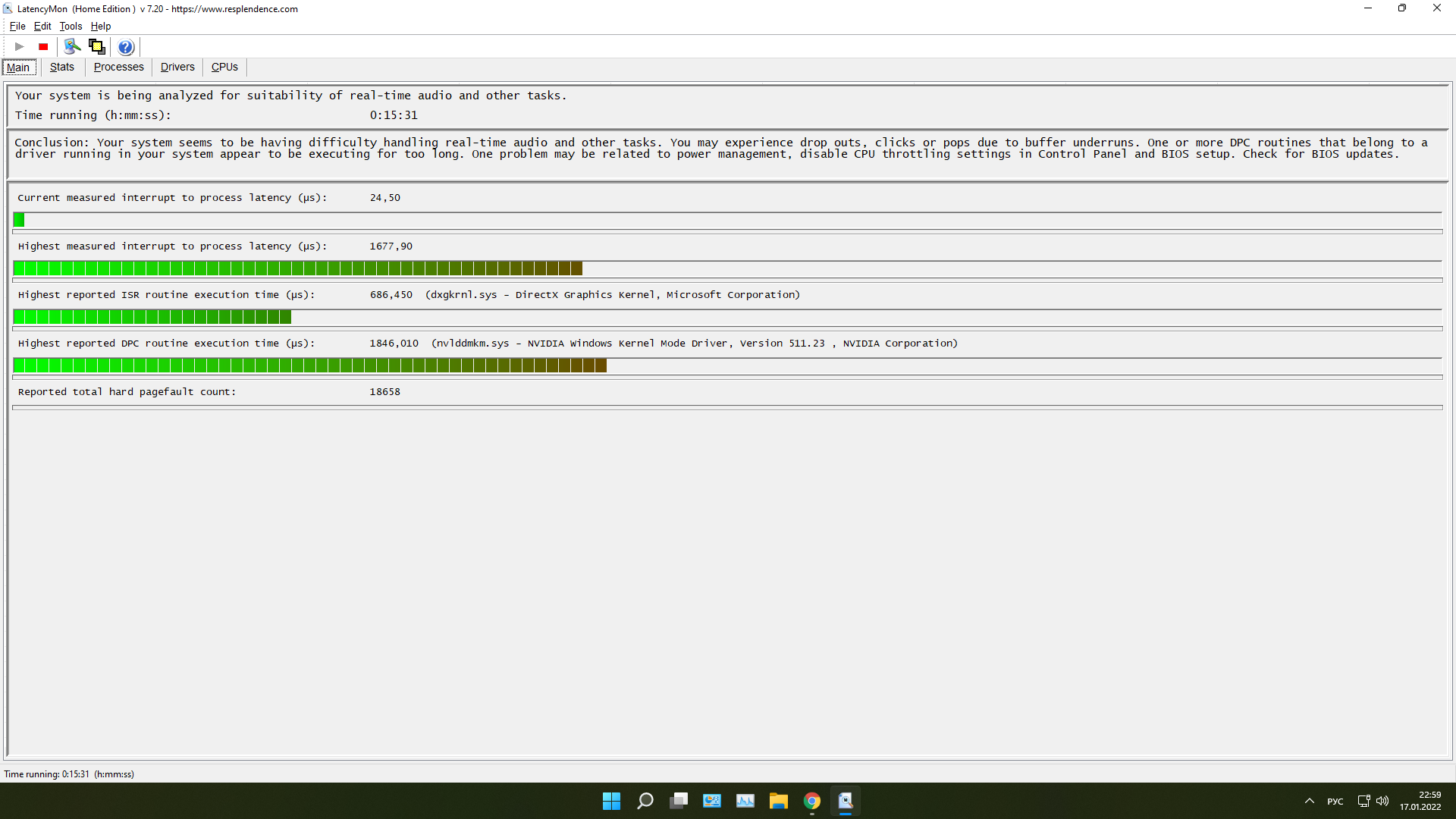
Task: Click the green Start monitor play button
Action: pos(20,47)
